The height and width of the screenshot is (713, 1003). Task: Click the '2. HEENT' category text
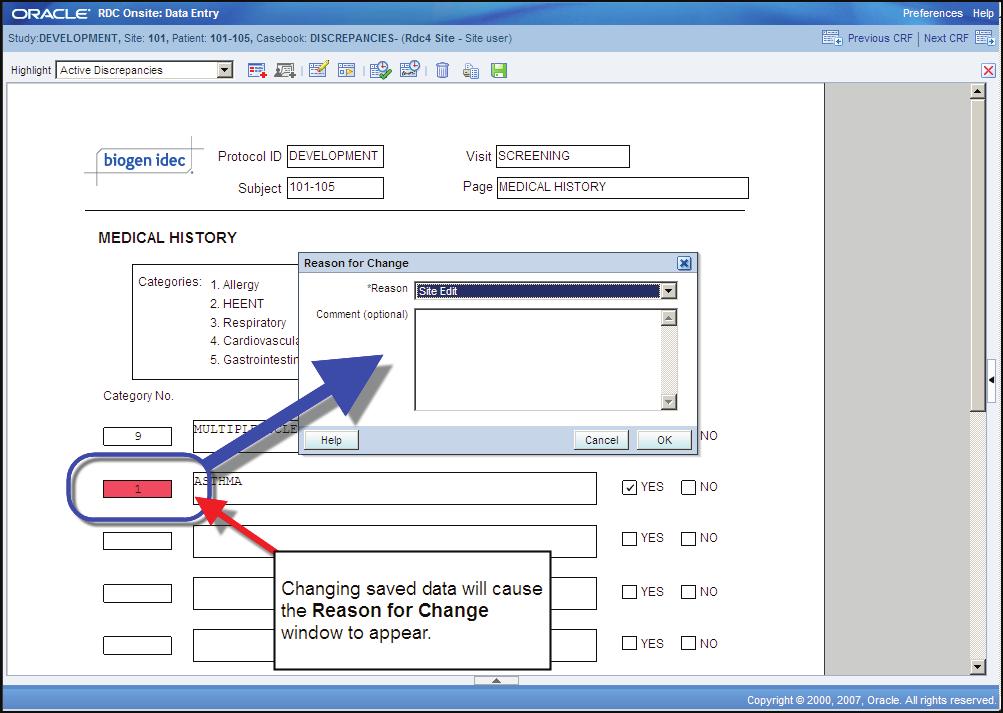(237, 304)
